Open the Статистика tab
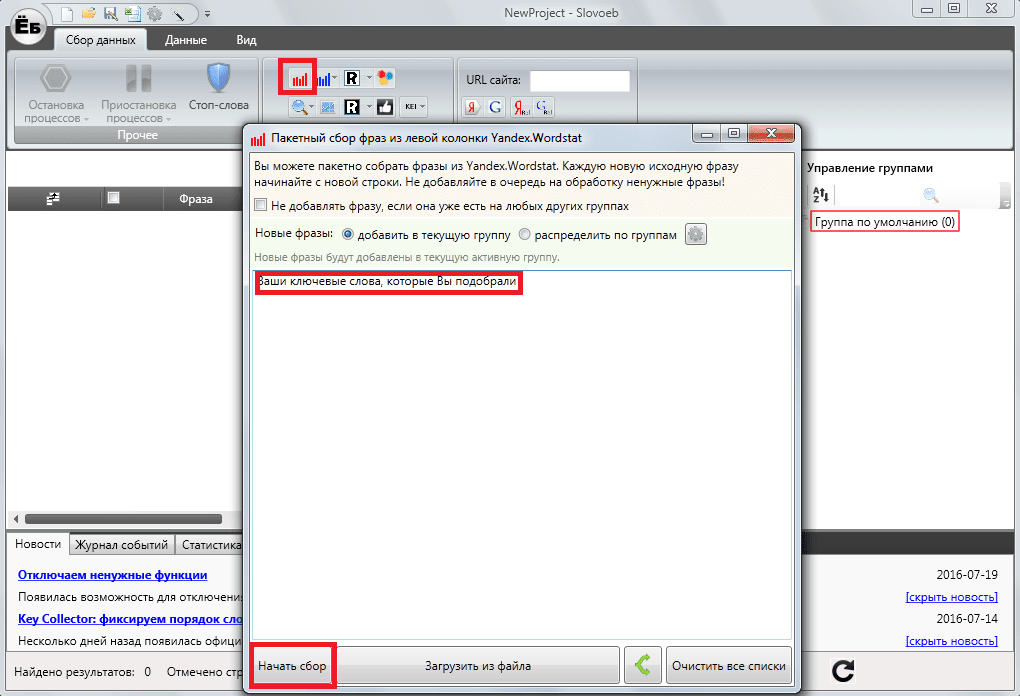Image resolution: width=1020 pixels, height=696 pixels. point(211,544)
